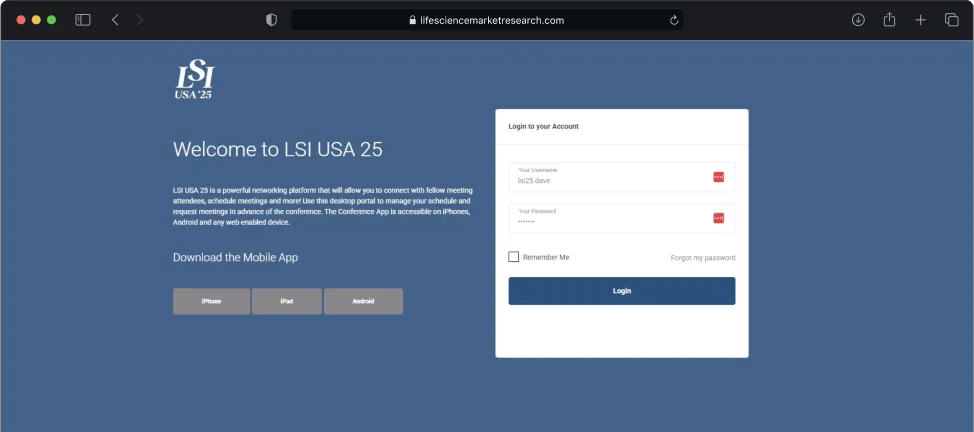Click the padlock icon in address bar

412,20
